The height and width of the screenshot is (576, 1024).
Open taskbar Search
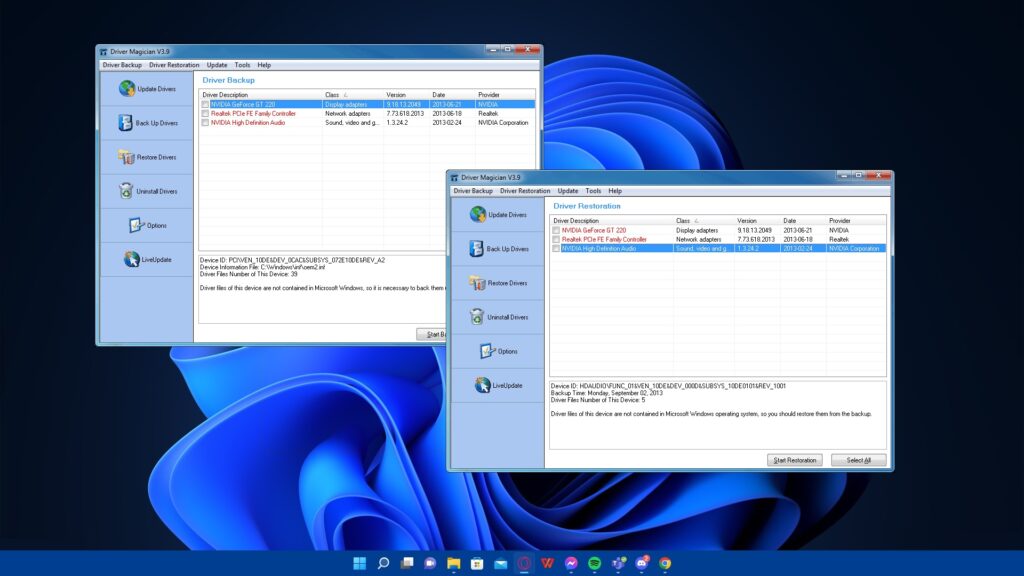tap(383, 563)
